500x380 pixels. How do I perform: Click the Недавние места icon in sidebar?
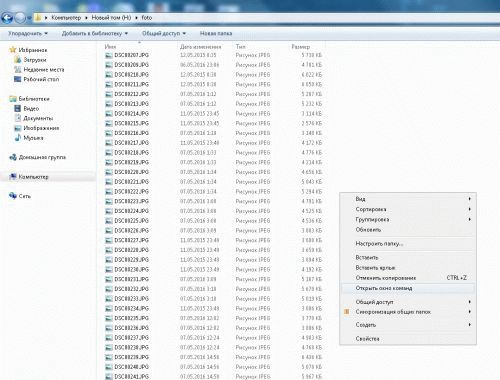tap(18, 69)
